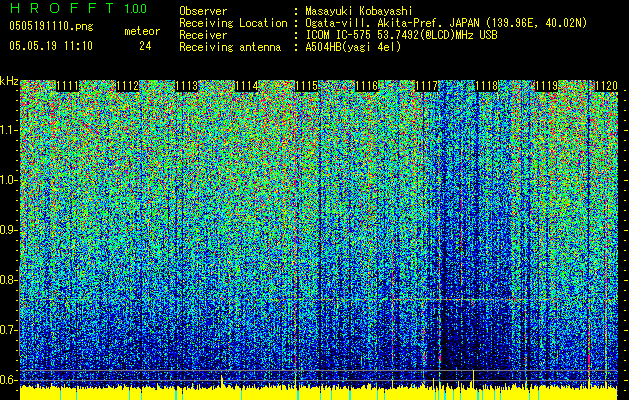Click the 1118 time marker
Viewport: 629px width, 400px height.
(487, 86)
